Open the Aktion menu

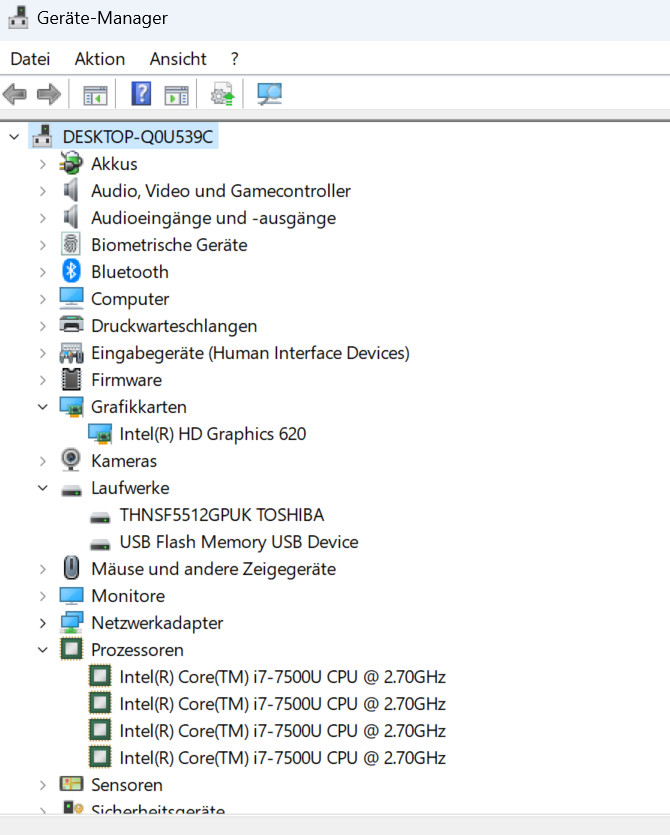pyautogui.click(x=100, y=59)
